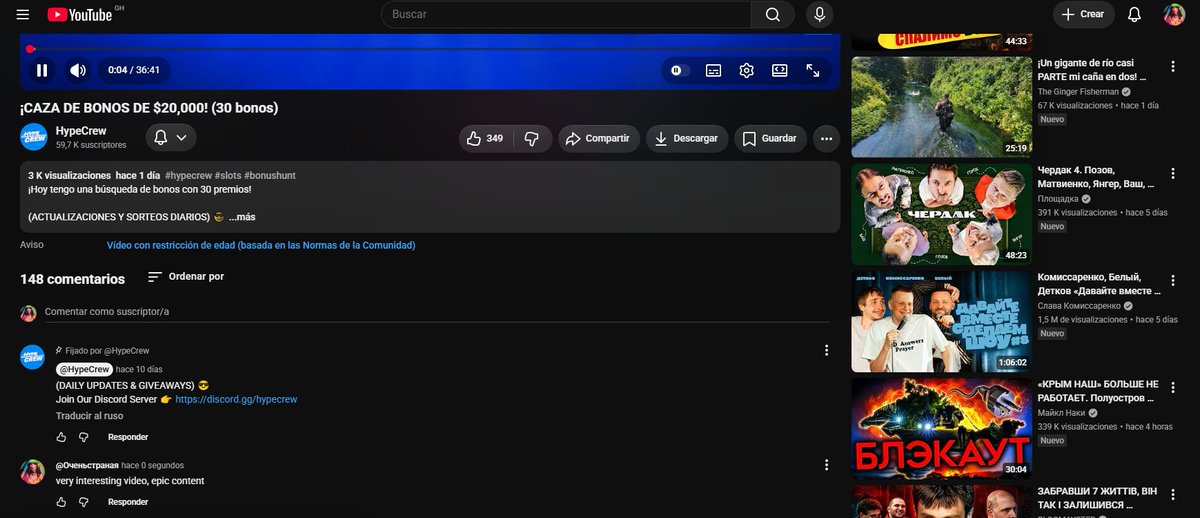Image resolution: width=1200 pixels, height=518 pixels.
Task: Open thumbnail with 44:33 duration
Action: point(941,40)
